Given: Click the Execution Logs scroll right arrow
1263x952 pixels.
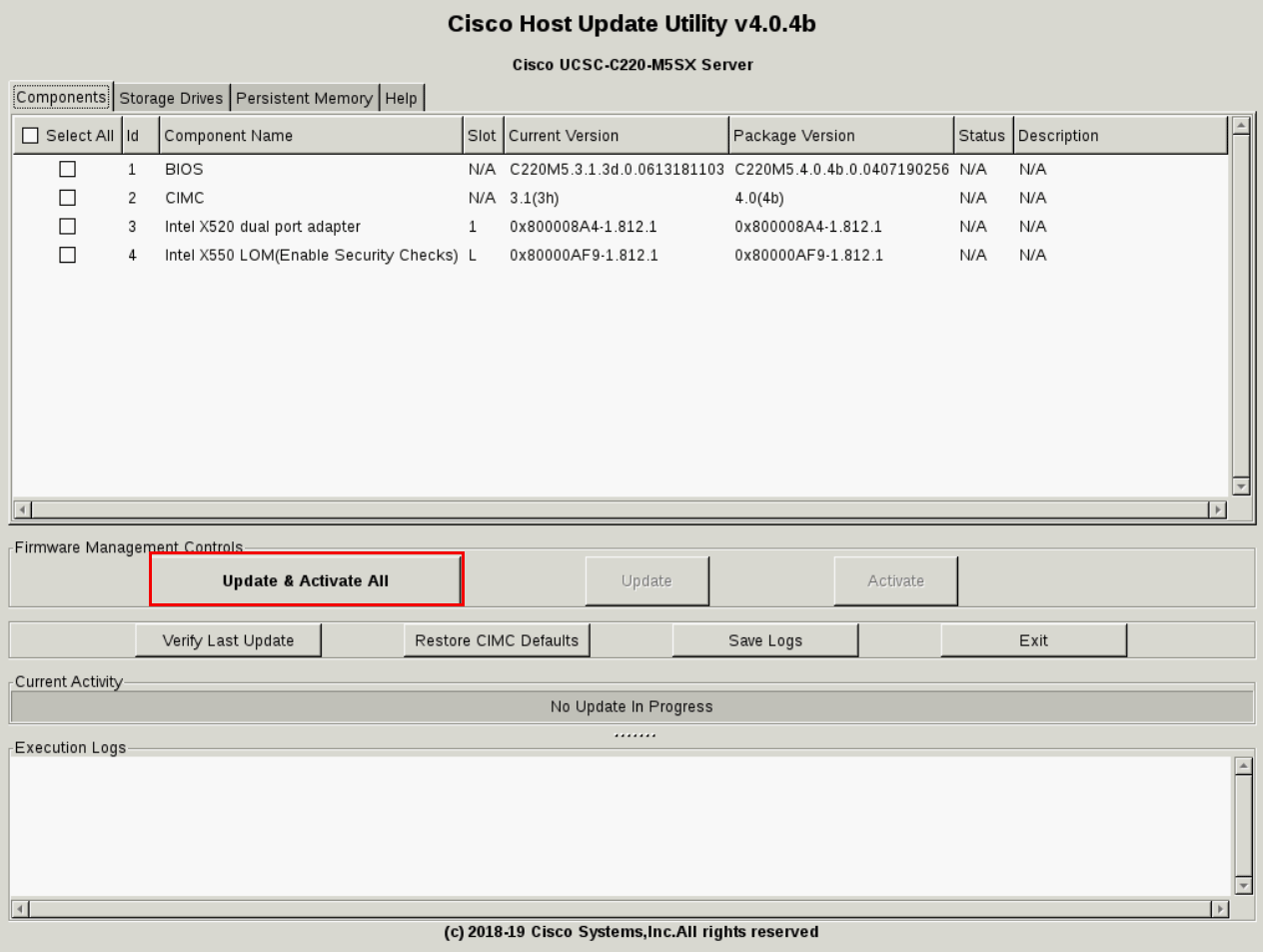Looking at the screenshot, I should point(1219,909).
